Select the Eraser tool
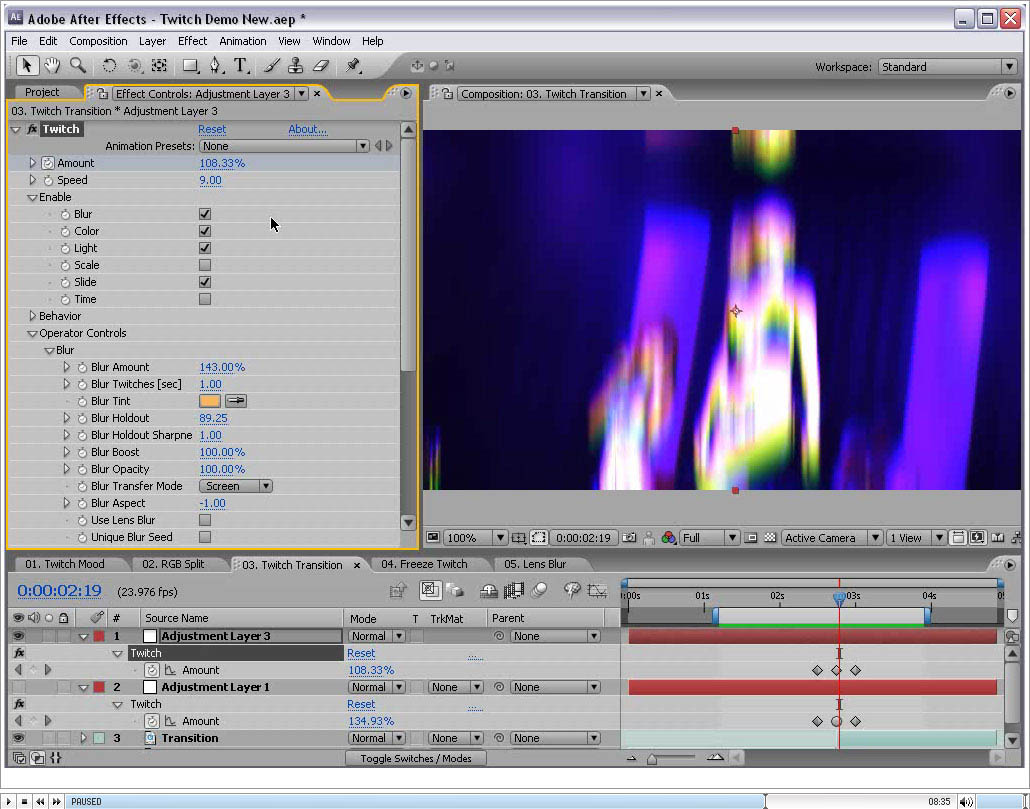Image resolution: width=1030 pixels, height=809 pixels. tap(320, 66)
